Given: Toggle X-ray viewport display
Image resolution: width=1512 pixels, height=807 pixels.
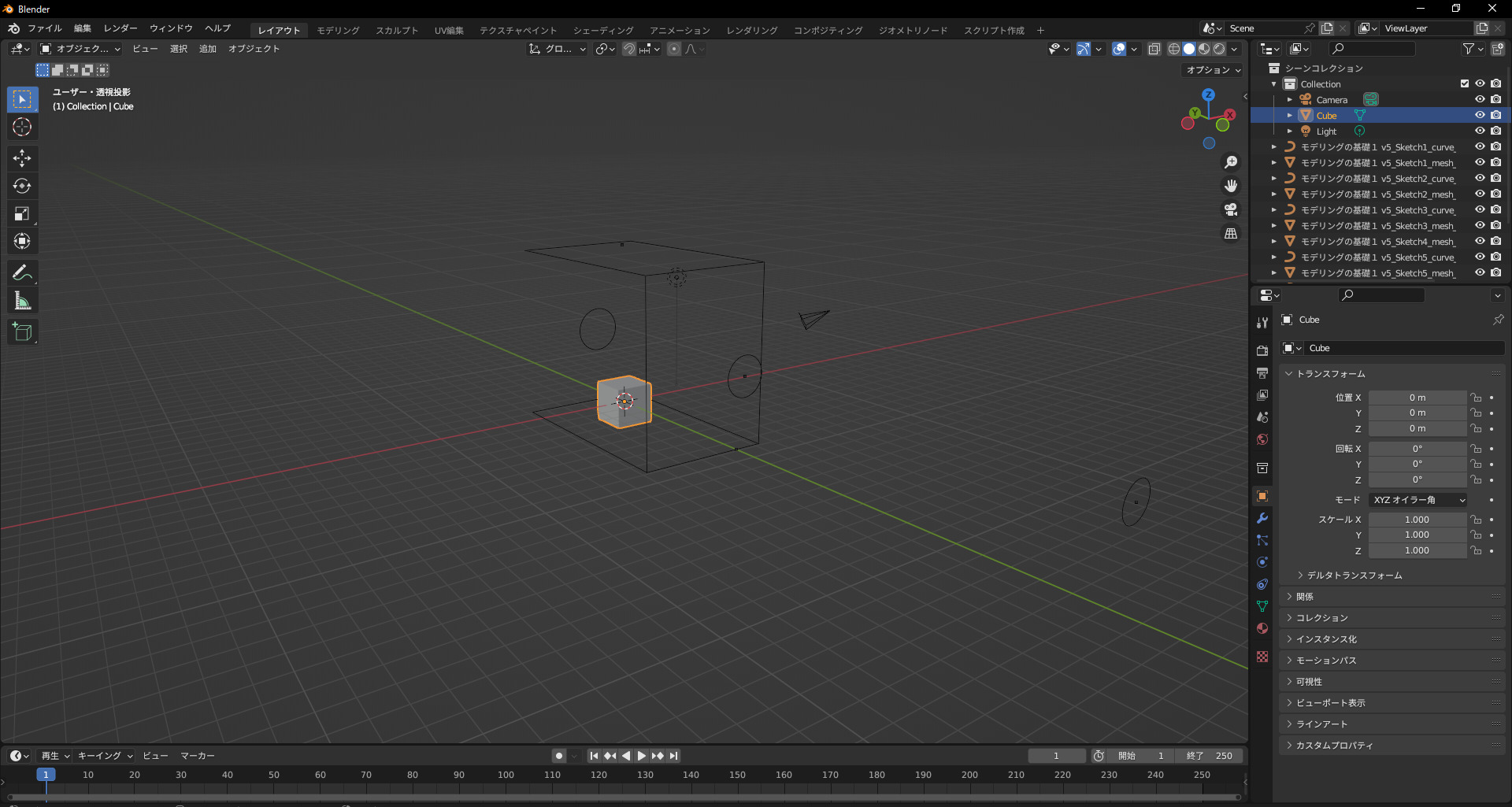Looking at the screenshot, I should tap(1154, 49).
